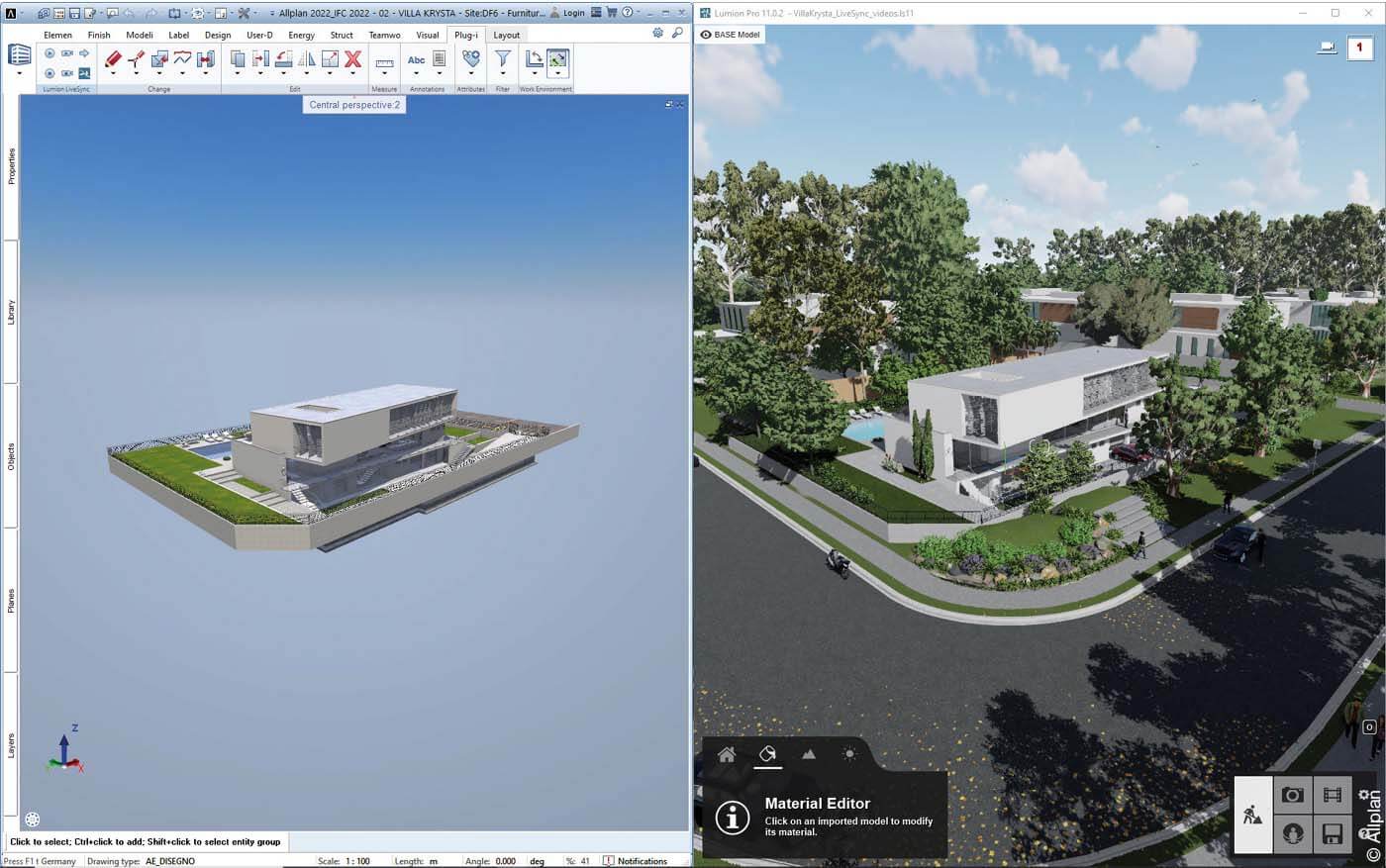Open the Library side palette tab
The width and height of the screenshot is (1386, 868).
11,312
